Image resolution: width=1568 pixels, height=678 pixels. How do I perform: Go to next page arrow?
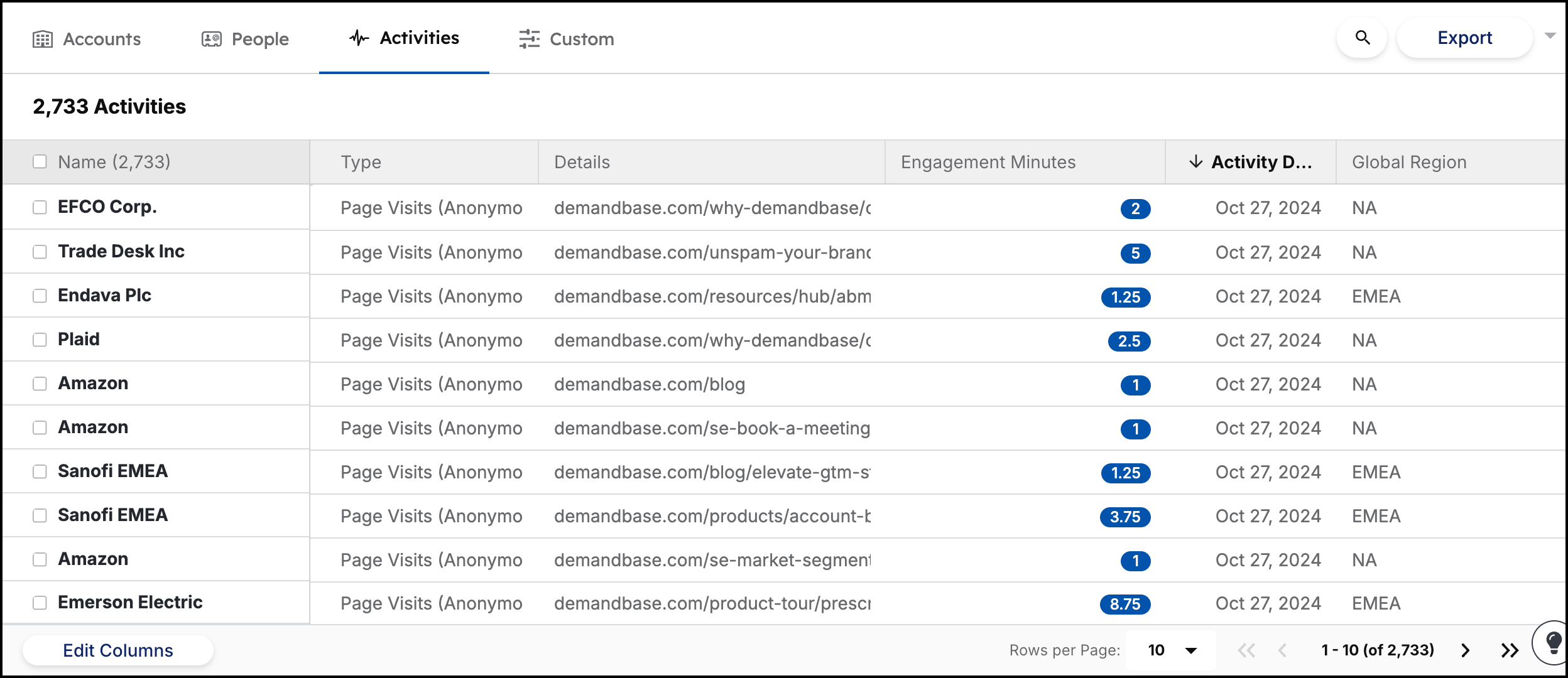pyautogui.click(x=1465, y=650)
